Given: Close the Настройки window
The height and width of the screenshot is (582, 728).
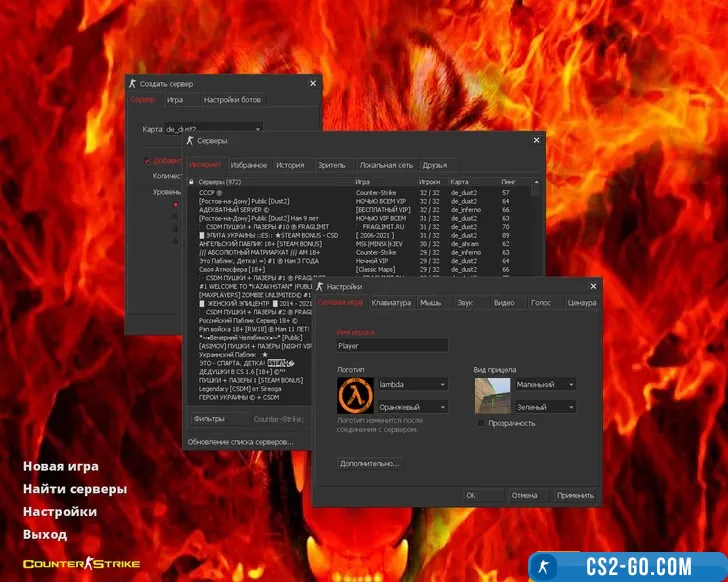Looking at the screenshot, I should click(x=594, y=286).
